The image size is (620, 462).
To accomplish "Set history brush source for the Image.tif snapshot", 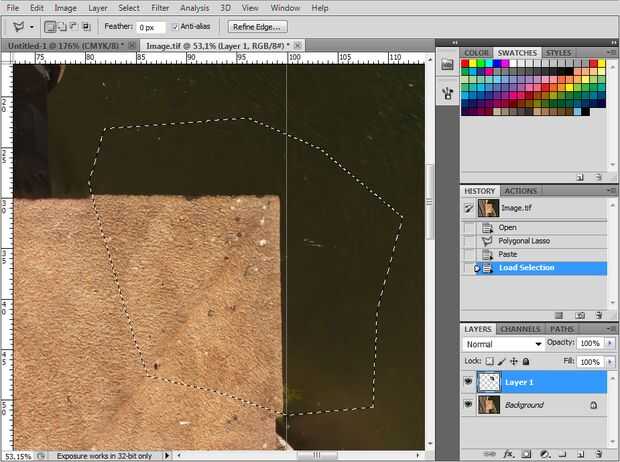I will click(469, 208).
